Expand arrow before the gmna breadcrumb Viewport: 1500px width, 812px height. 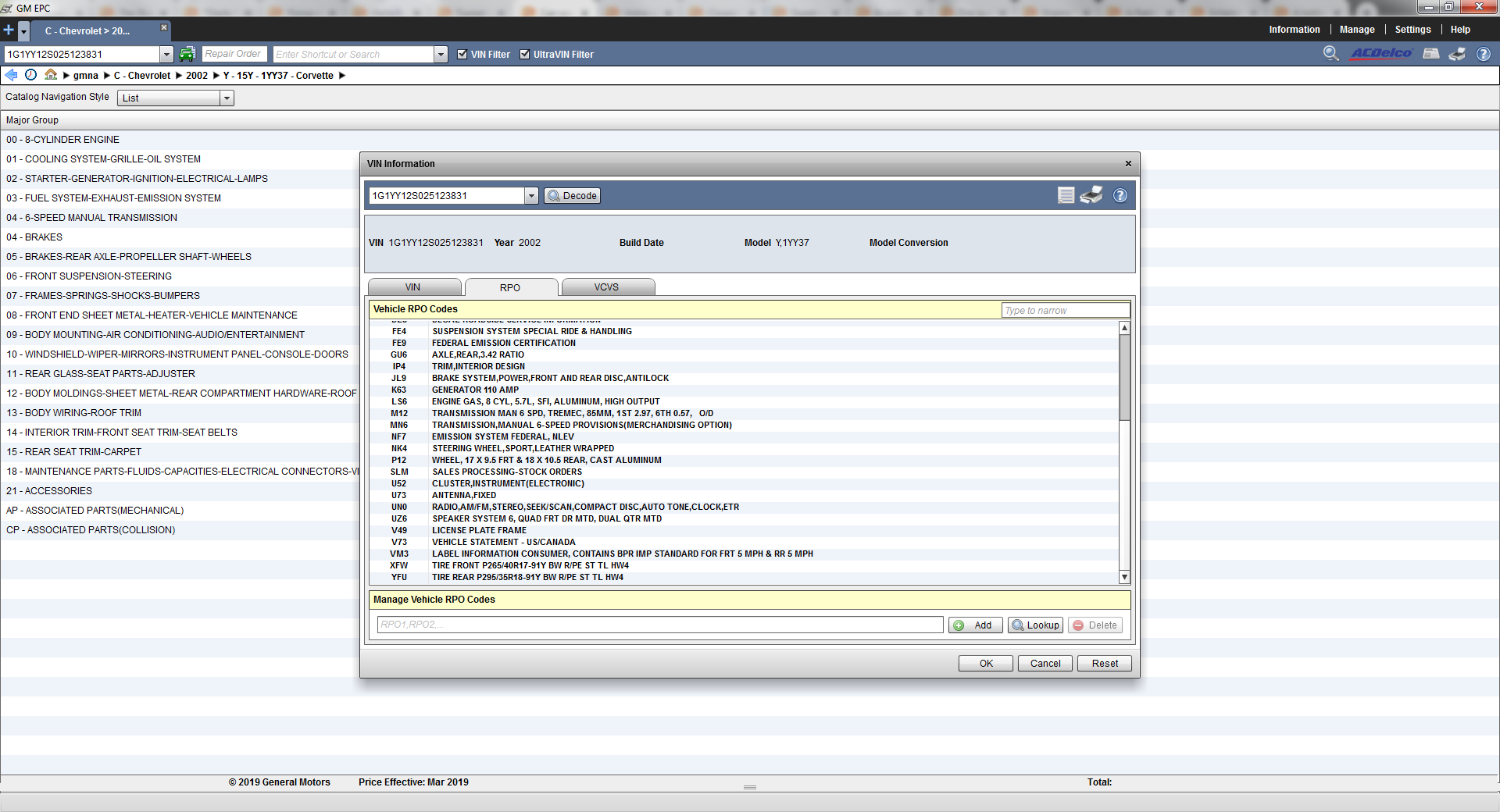coord(66,76)
